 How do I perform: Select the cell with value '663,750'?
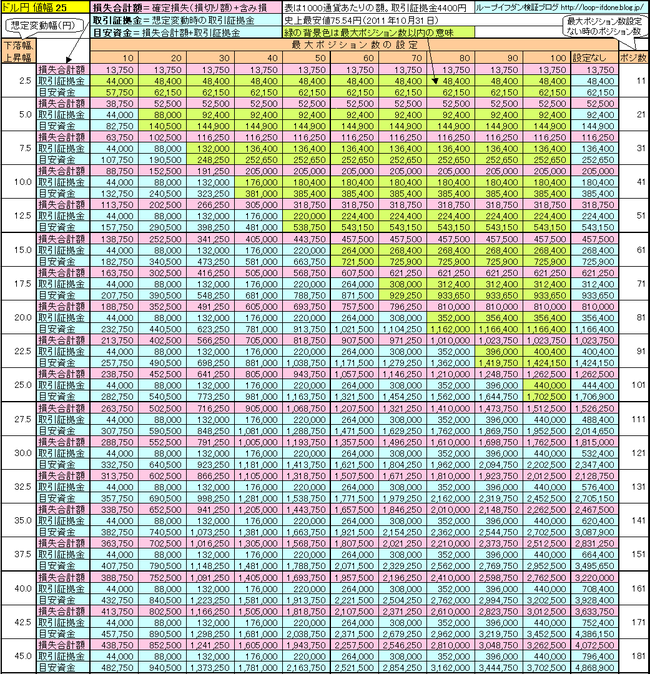coord(307,261)
